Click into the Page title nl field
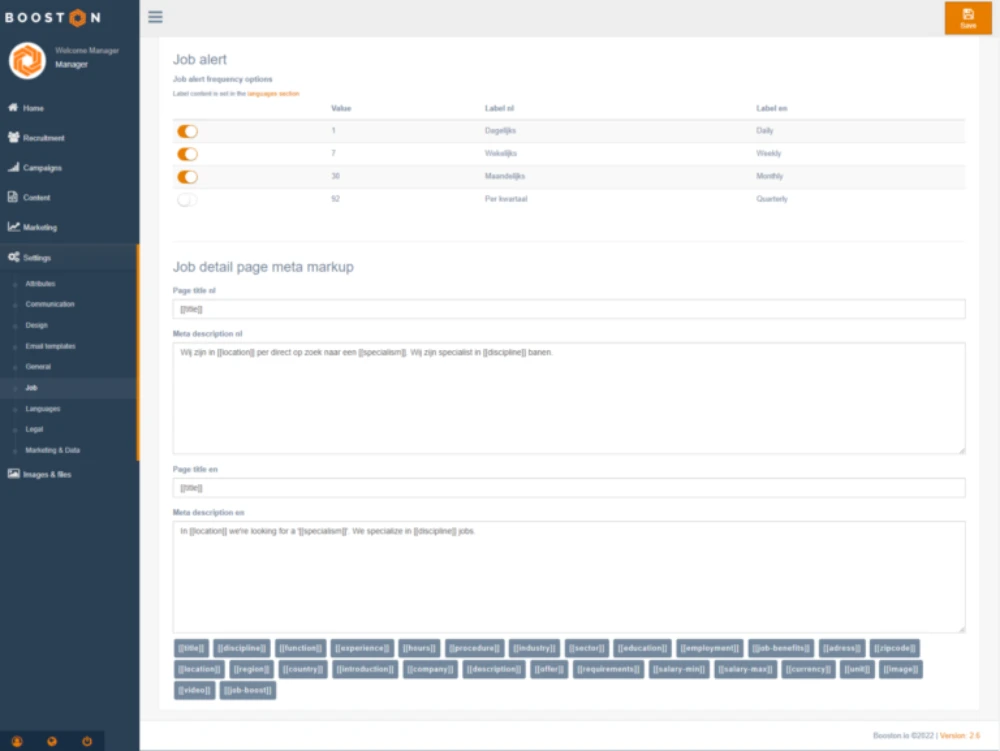 [x=569, y=310]
